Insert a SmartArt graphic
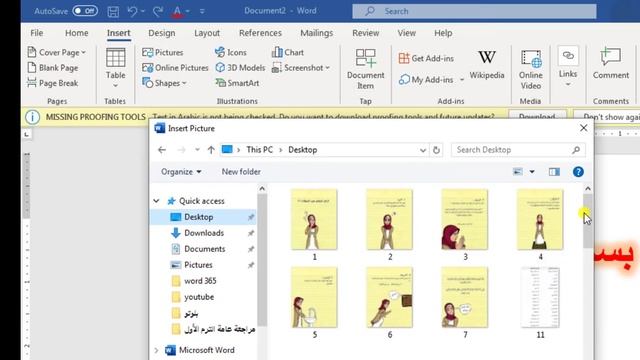This screenshot has height=360, width=640. click(x=238, y=83)
